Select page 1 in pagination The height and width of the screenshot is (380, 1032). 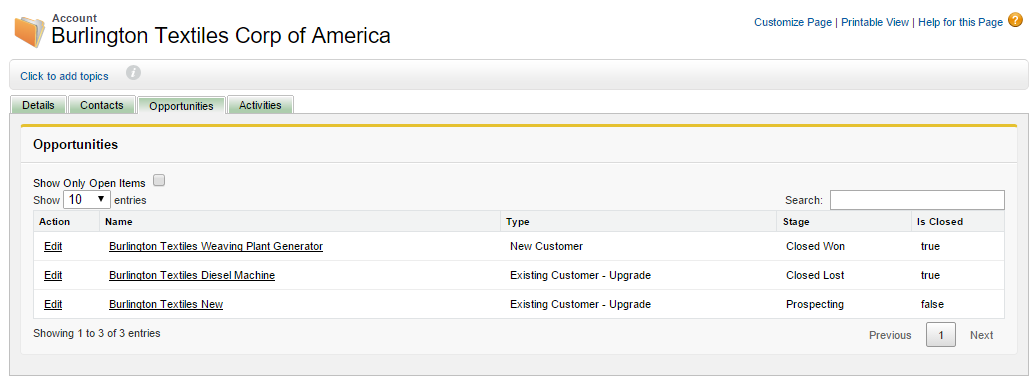coord(941,335)
